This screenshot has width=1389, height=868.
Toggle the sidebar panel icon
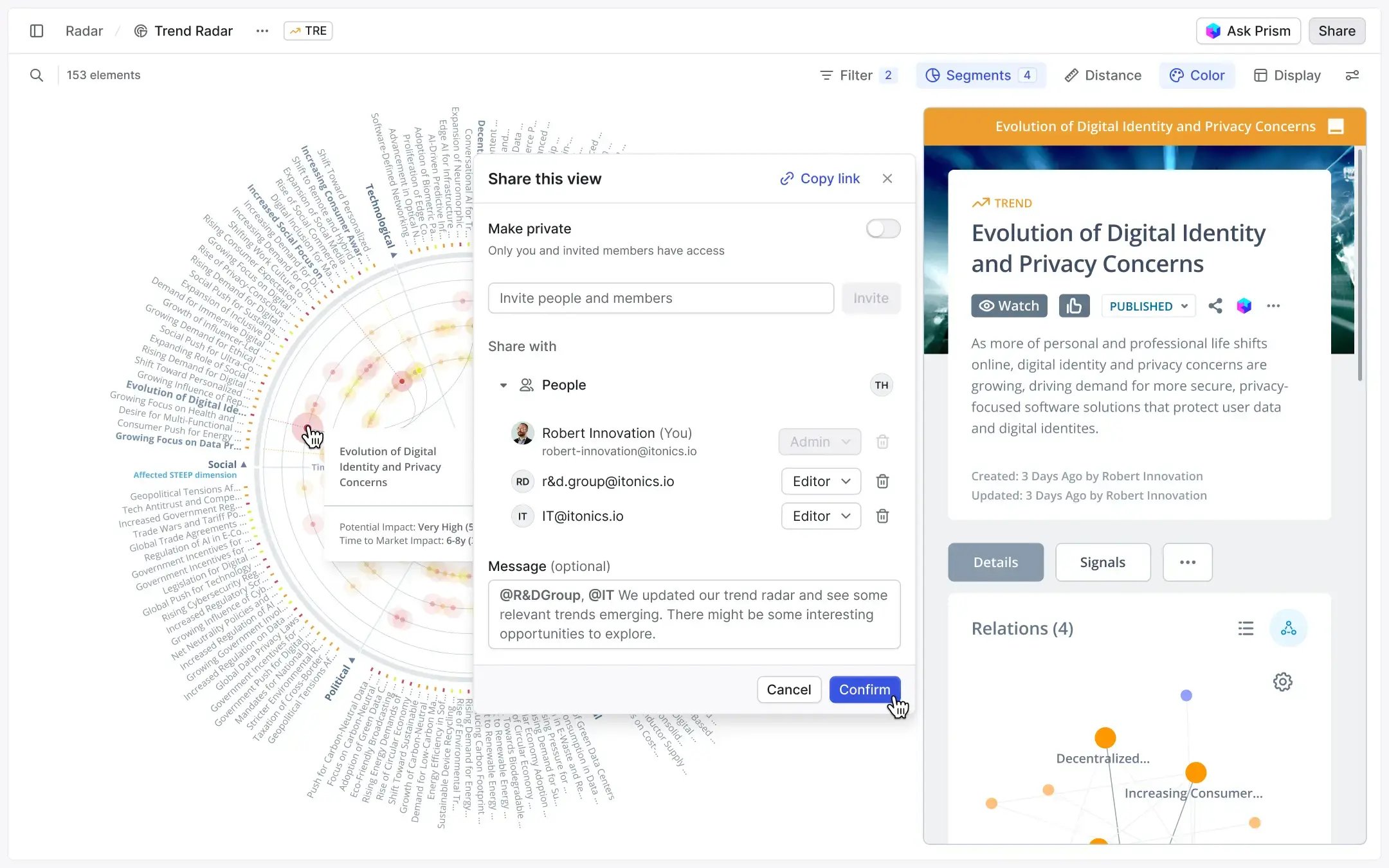(37, 31)
